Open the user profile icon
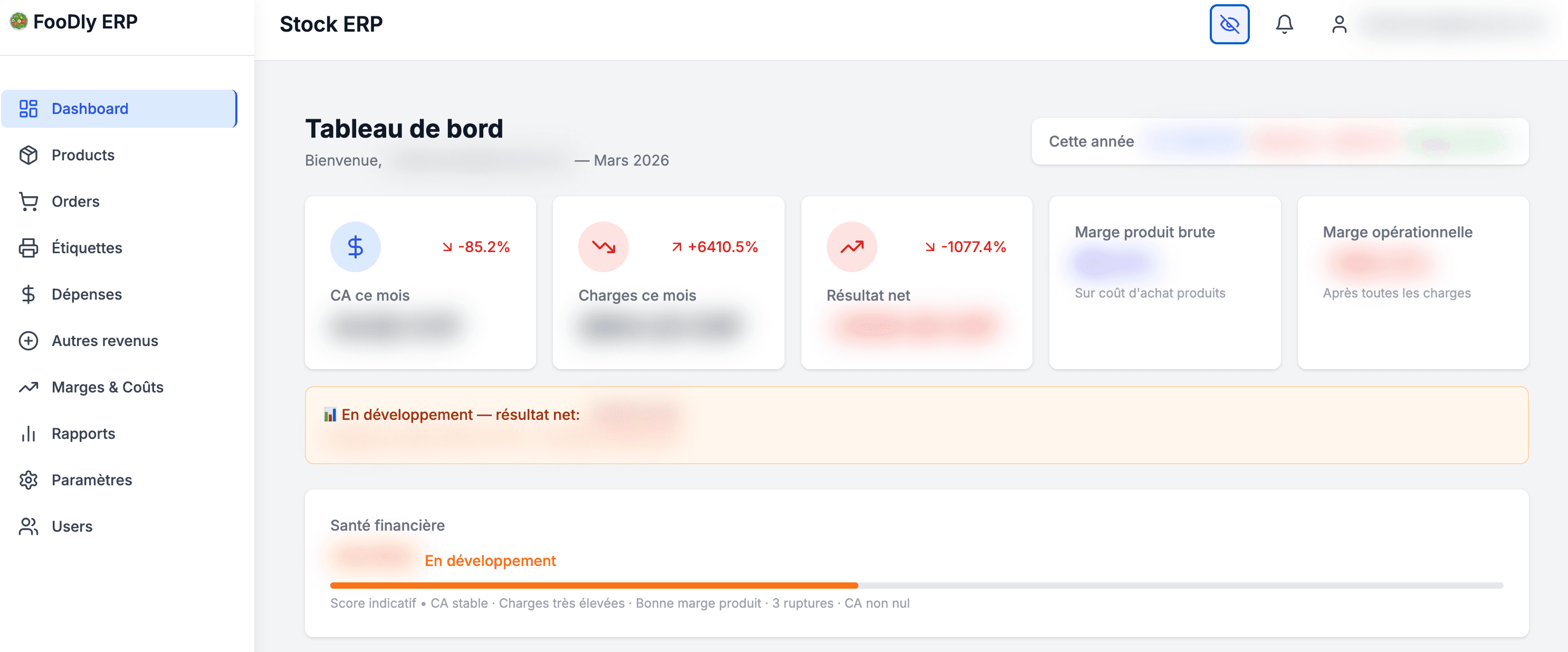This screenshot has height=652, width=1568. [x=1338, y=24]
